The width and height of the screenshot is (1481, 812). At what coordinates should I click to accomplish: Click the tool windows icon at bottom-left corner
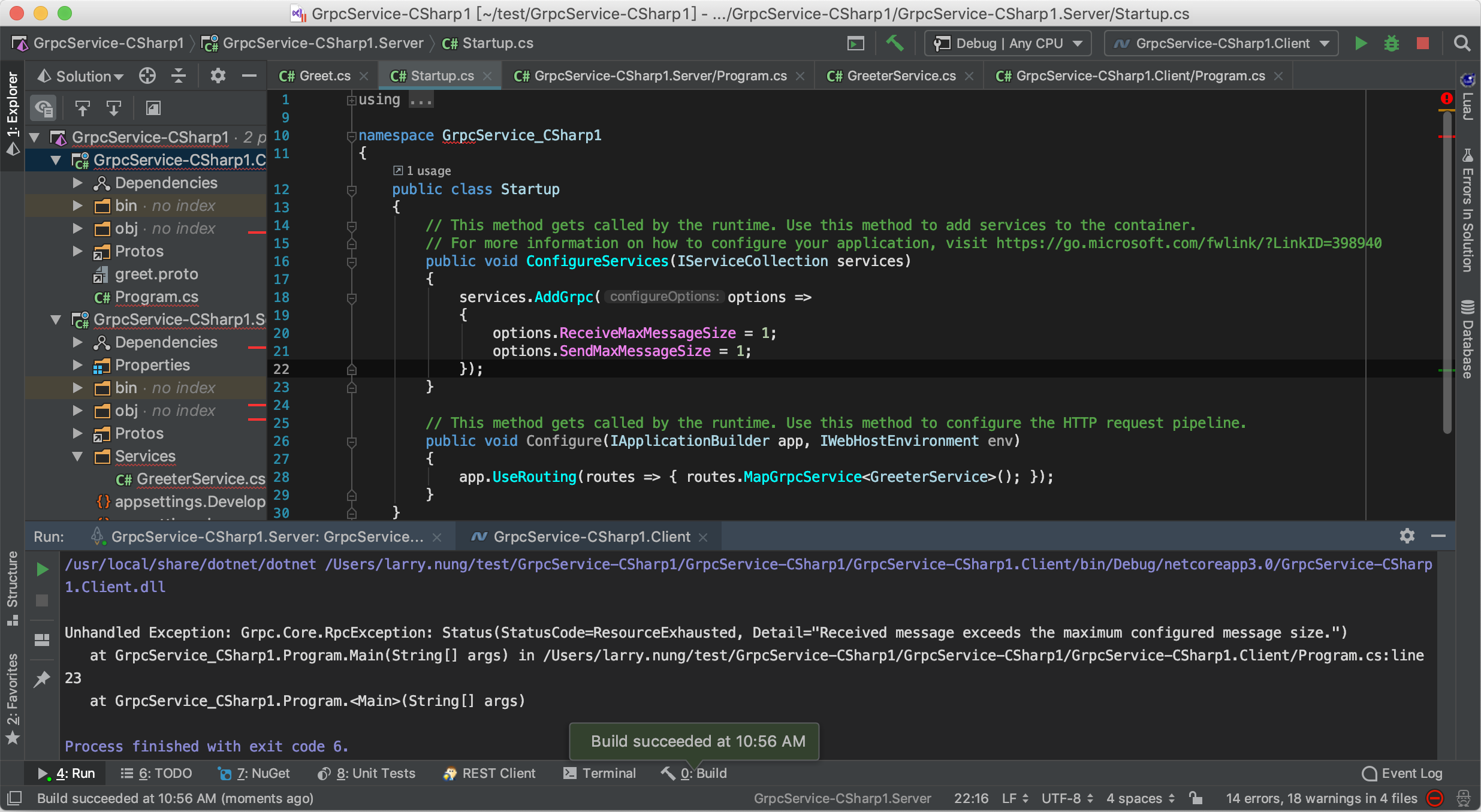[14, 798]
